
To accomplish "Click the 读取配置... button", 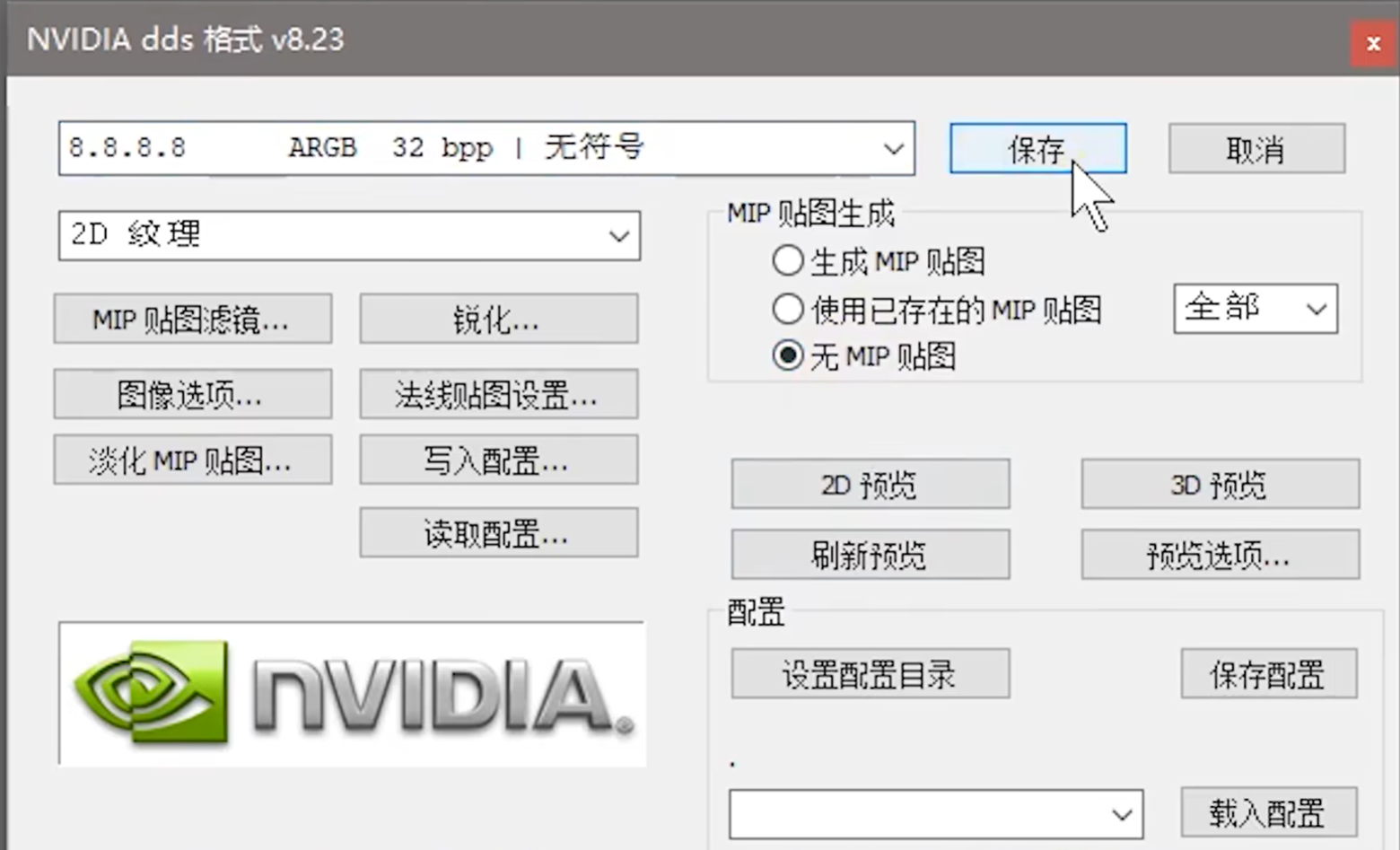I will coord(499,533).
